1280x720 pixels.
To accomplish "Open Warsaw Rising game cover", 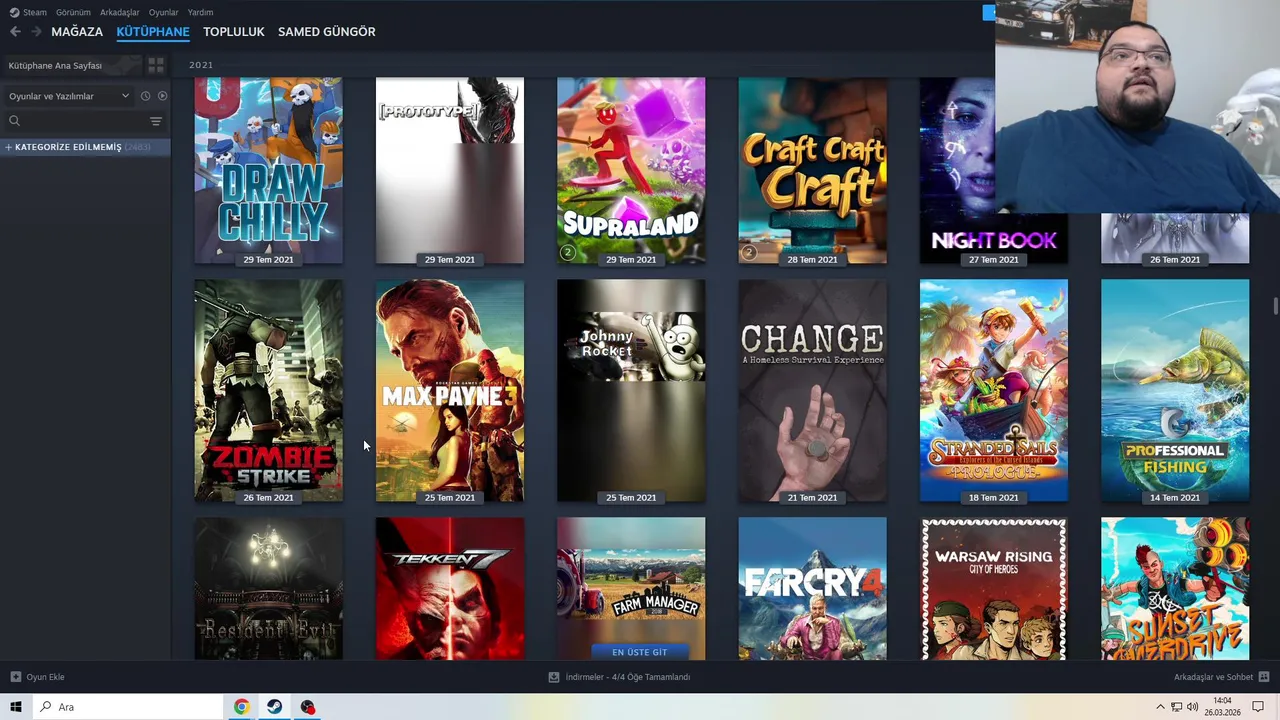I will point(994,588).
